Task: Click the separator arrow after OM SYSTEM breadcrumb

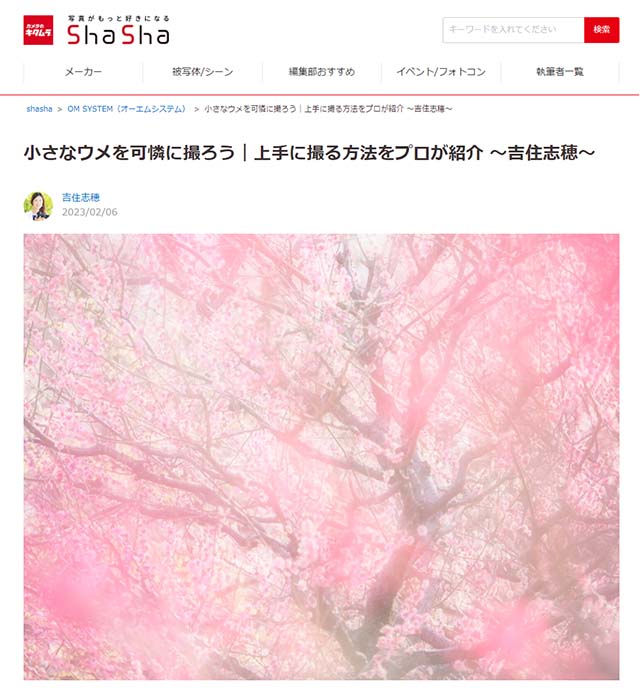Action: tap(196, 109)
